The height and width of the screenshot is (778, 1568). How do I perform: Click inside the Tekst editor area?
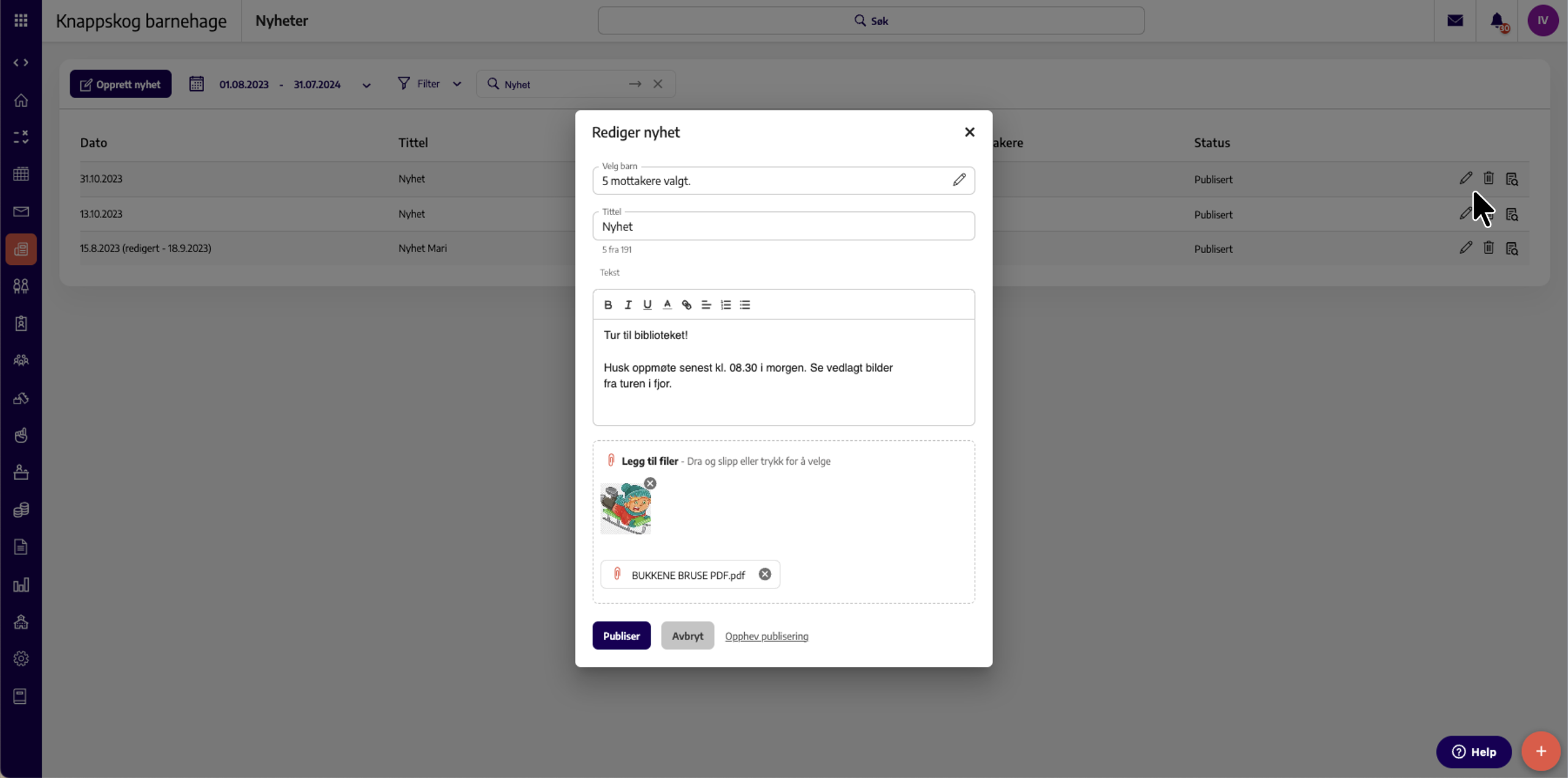point(783,372)
